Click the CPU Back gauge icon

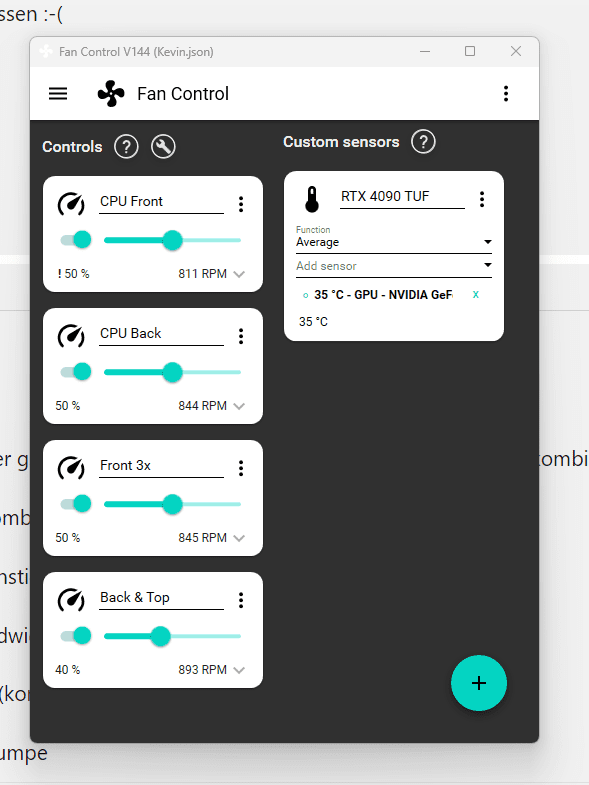coord(71,336)
